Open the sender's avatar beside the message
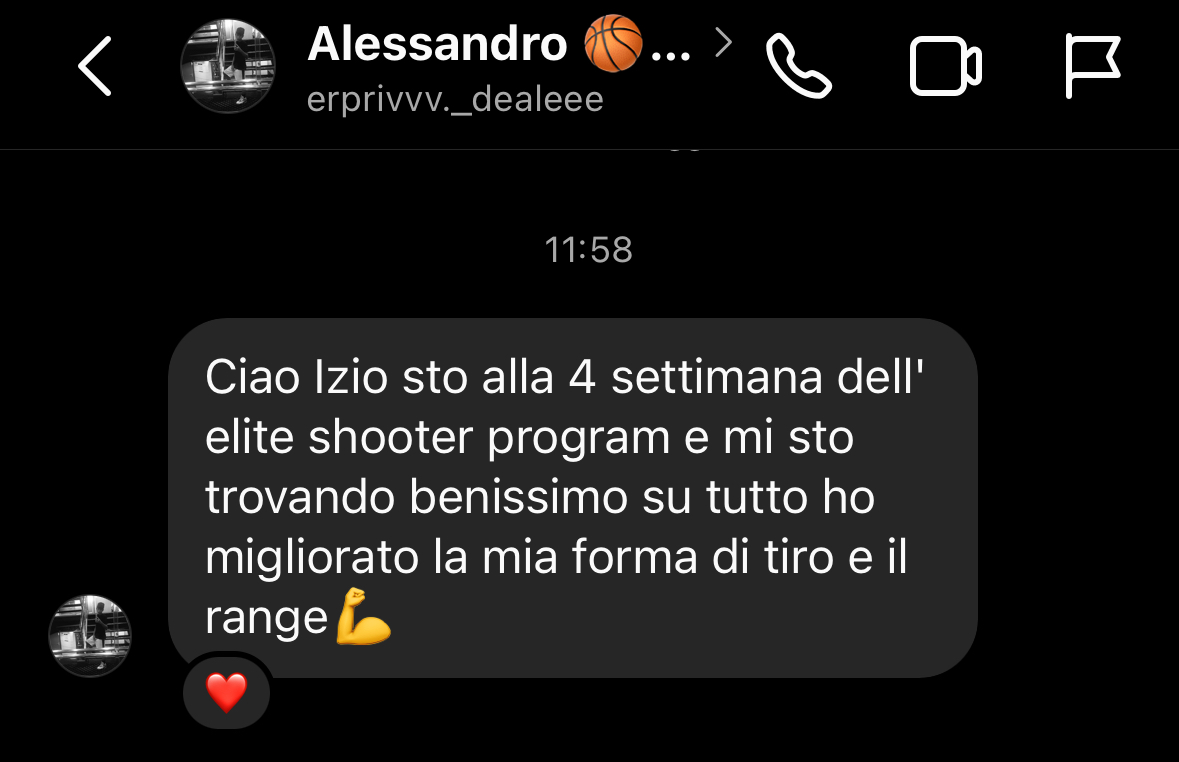The image size is (1179, 762). [x=90, y=636]
